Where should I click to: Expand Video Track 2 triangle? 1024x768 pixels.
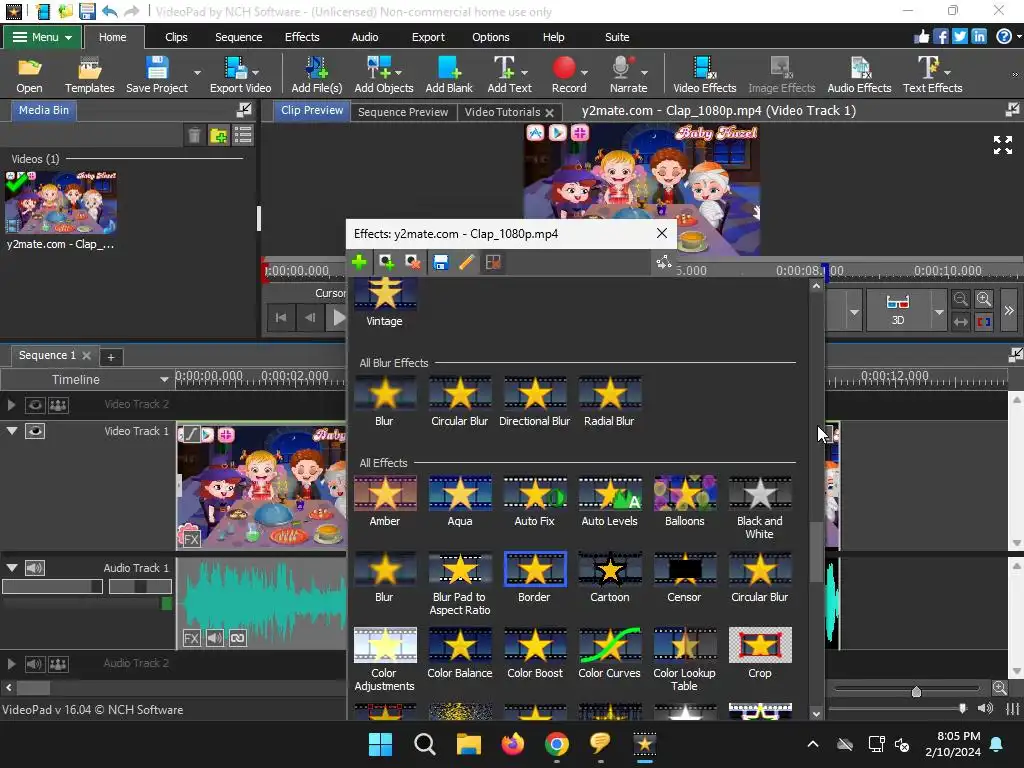point(11,405)
